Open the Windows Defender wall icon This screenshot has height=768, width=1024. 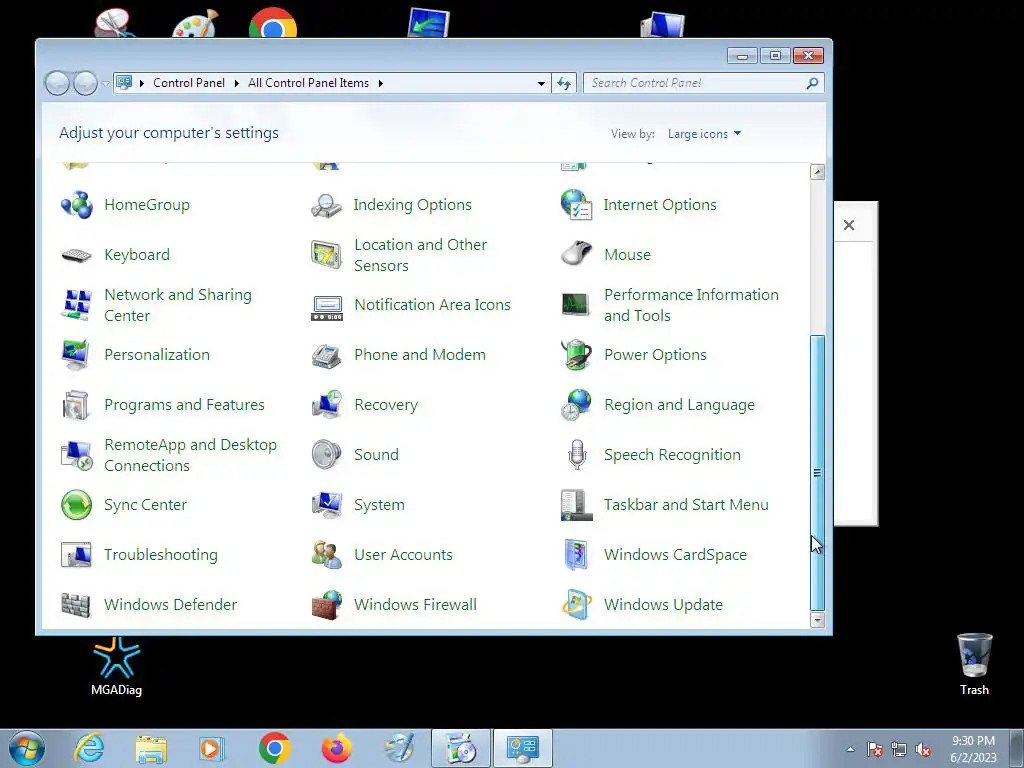click(76, 605)
